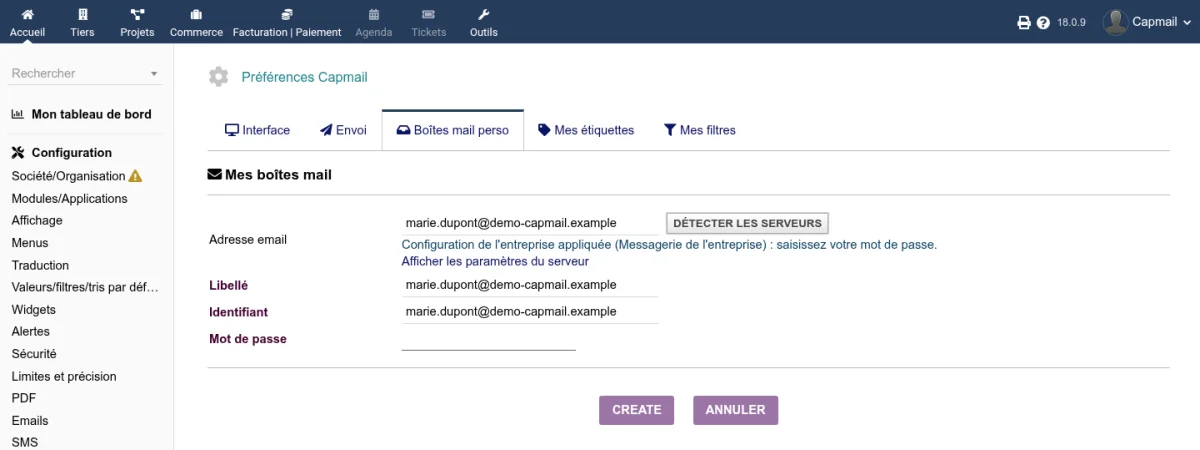The image size is (1200, 450).
Task: Click the help question mark icon
Action: [x=1043, y=22]
